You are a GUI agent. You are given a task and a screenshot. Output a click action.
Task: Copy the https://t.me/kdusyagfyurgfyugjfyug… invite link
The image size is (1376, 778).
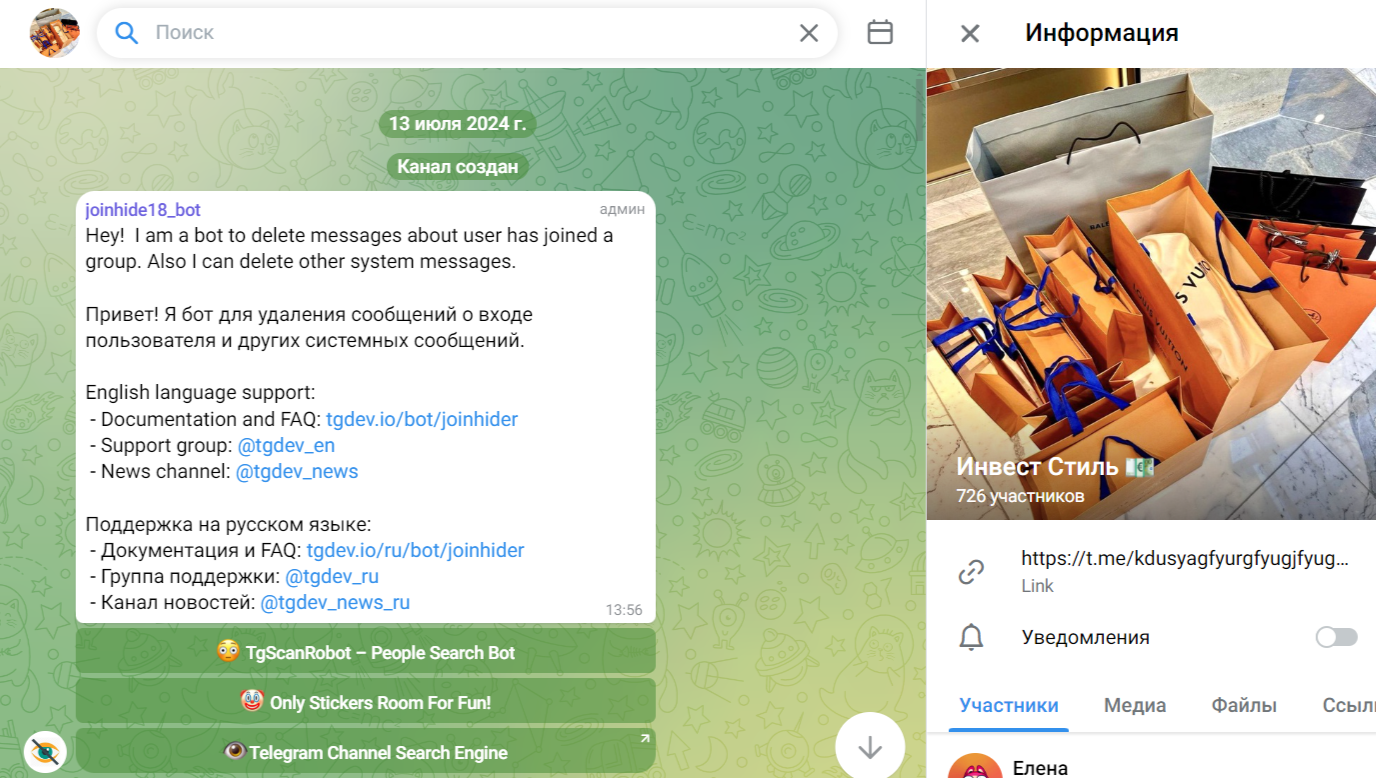1185,558
